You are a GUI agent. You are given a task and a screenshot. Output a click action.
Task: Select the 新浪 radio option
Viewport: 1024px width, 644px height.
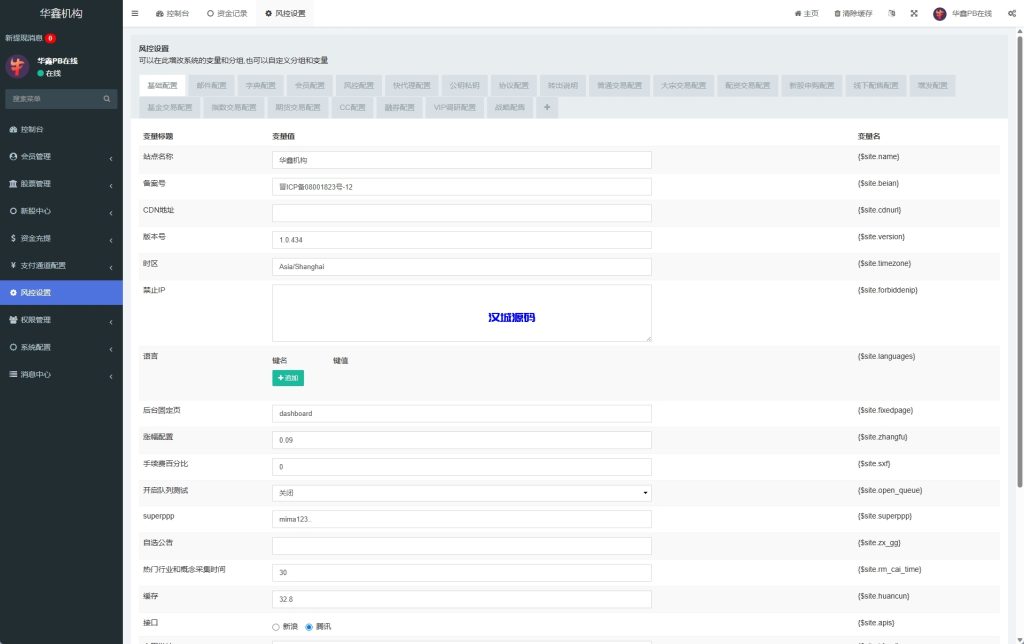[x=276, y=627]
